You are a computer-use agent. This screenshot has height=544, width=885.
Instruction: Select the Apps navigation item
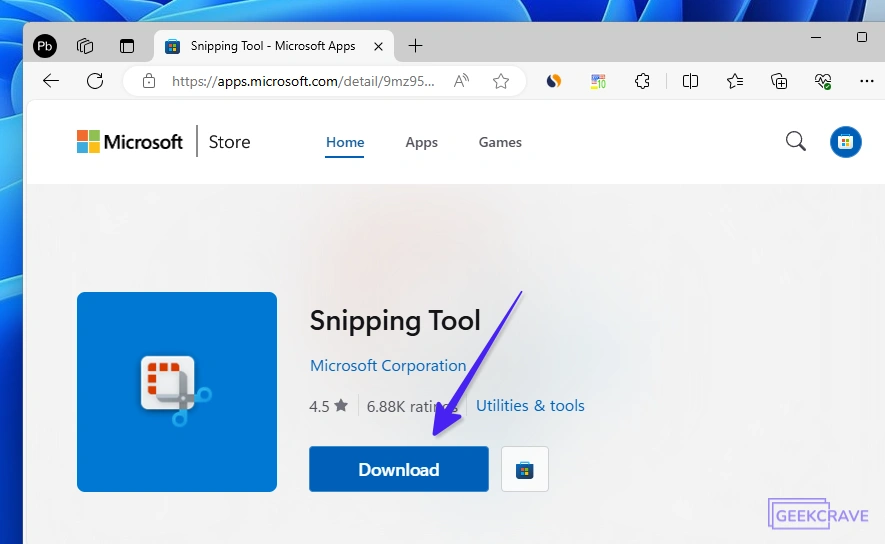point(422,142)
